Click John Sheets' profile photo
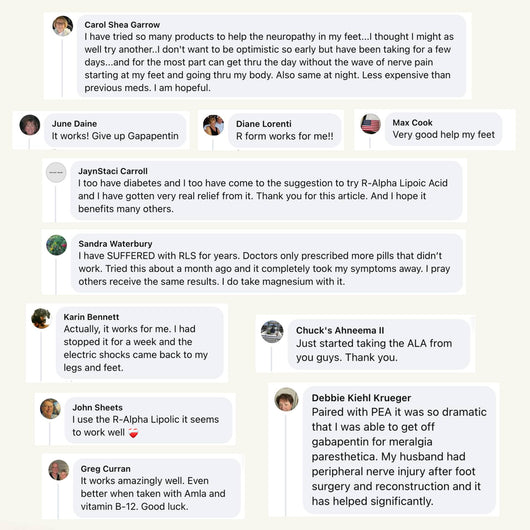The image size is (530, 530). tap(50, 409)
